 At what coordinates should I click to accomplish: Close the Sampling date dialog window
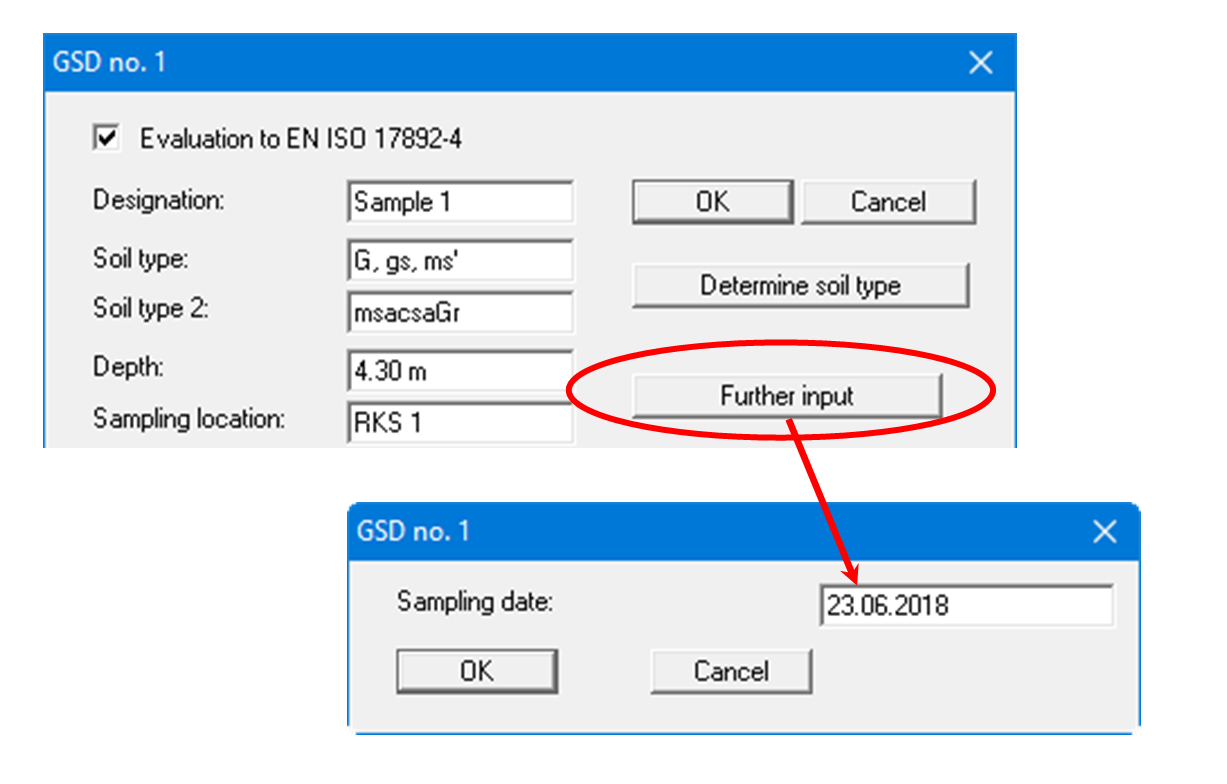[x=1104, y=531]
